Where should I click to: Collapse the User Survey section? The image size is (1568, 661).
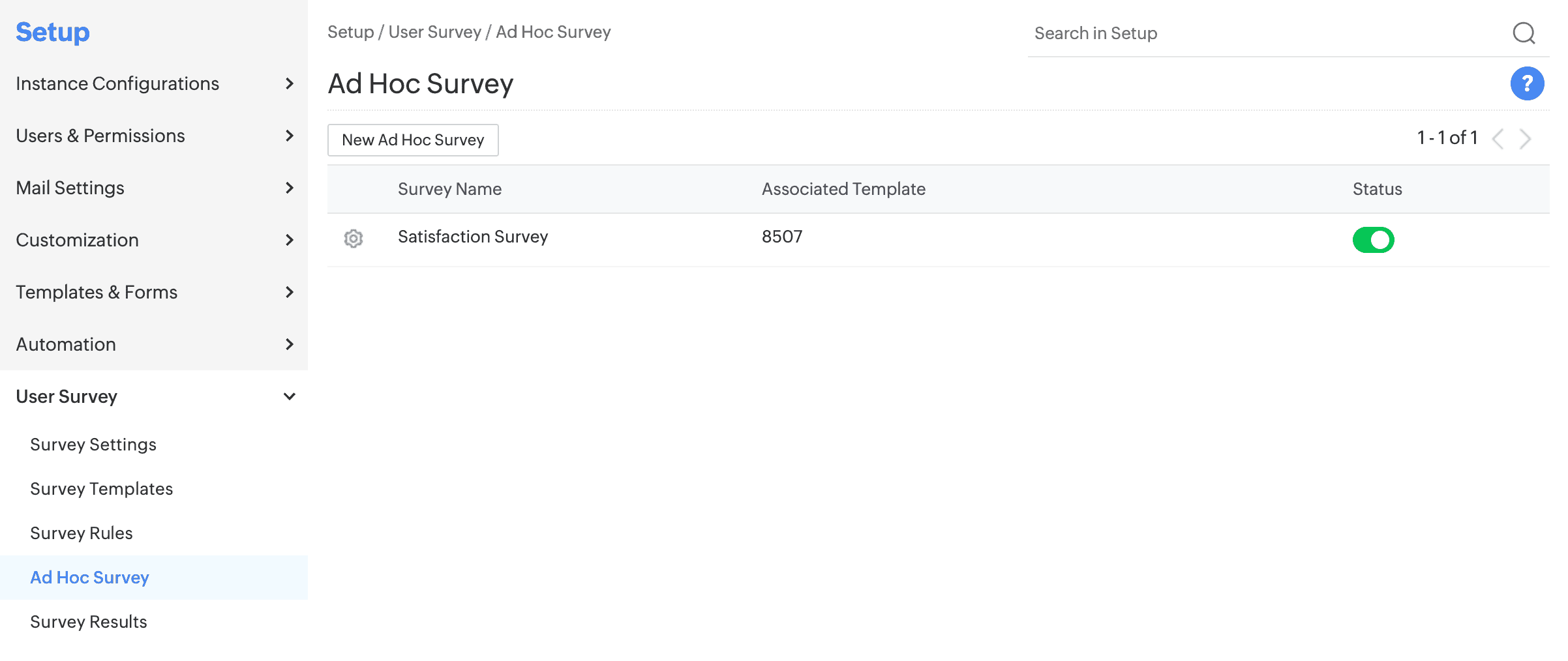click(x=154, y=396)
